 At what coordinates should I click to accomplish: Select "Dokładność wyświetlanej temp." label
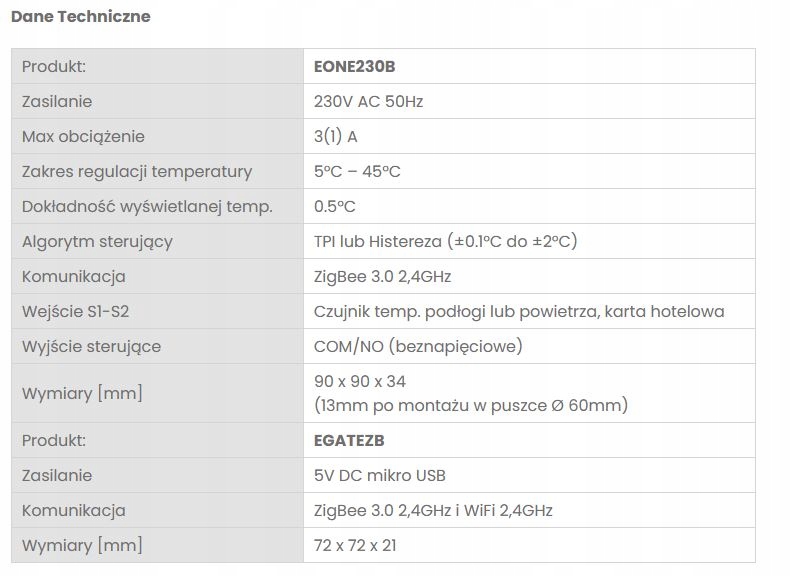click(147, 206)
